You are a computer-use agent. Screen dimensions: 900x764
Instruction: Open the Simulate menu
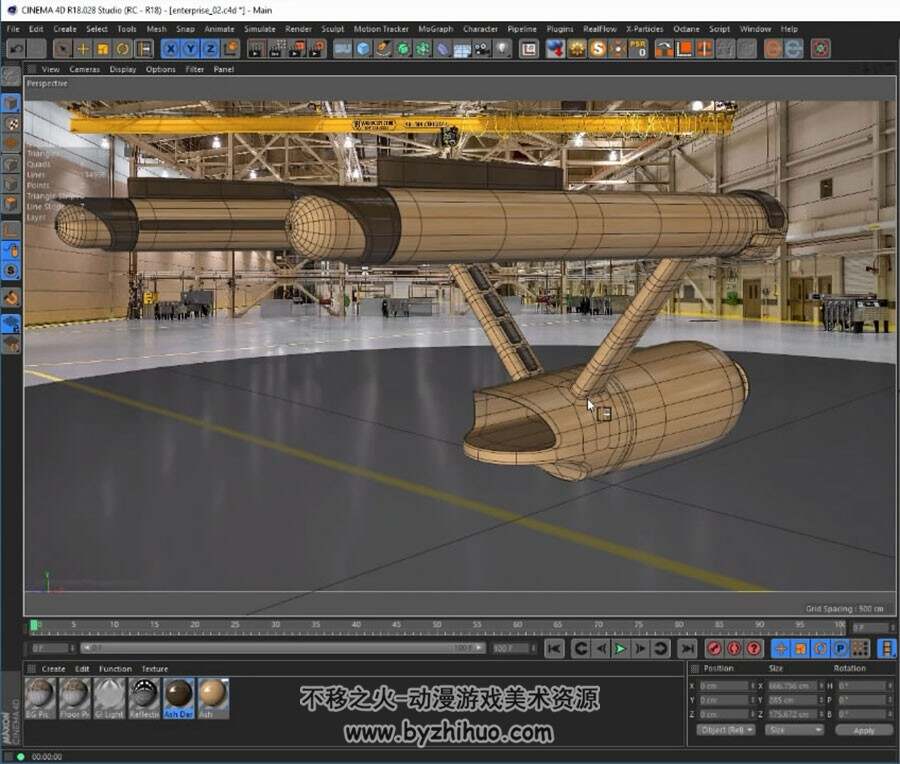pos(259,29)
